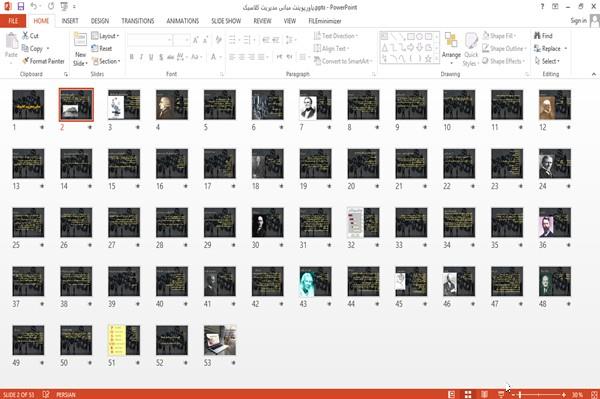Toggle text Shadow formatting
This screenshot has width=600, height=399.
click(161, 57)
